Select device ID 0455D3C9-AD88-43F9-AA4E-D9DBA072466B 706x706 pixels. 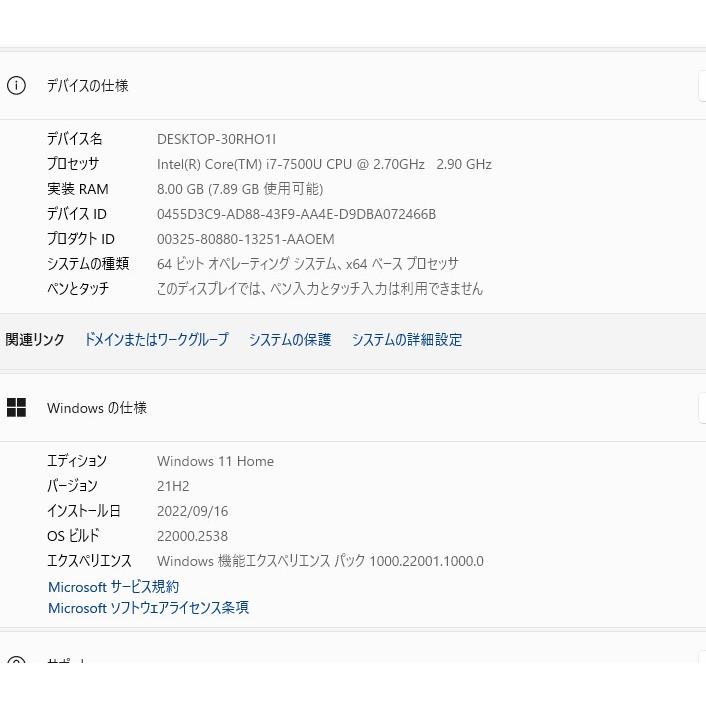[296, 214]
